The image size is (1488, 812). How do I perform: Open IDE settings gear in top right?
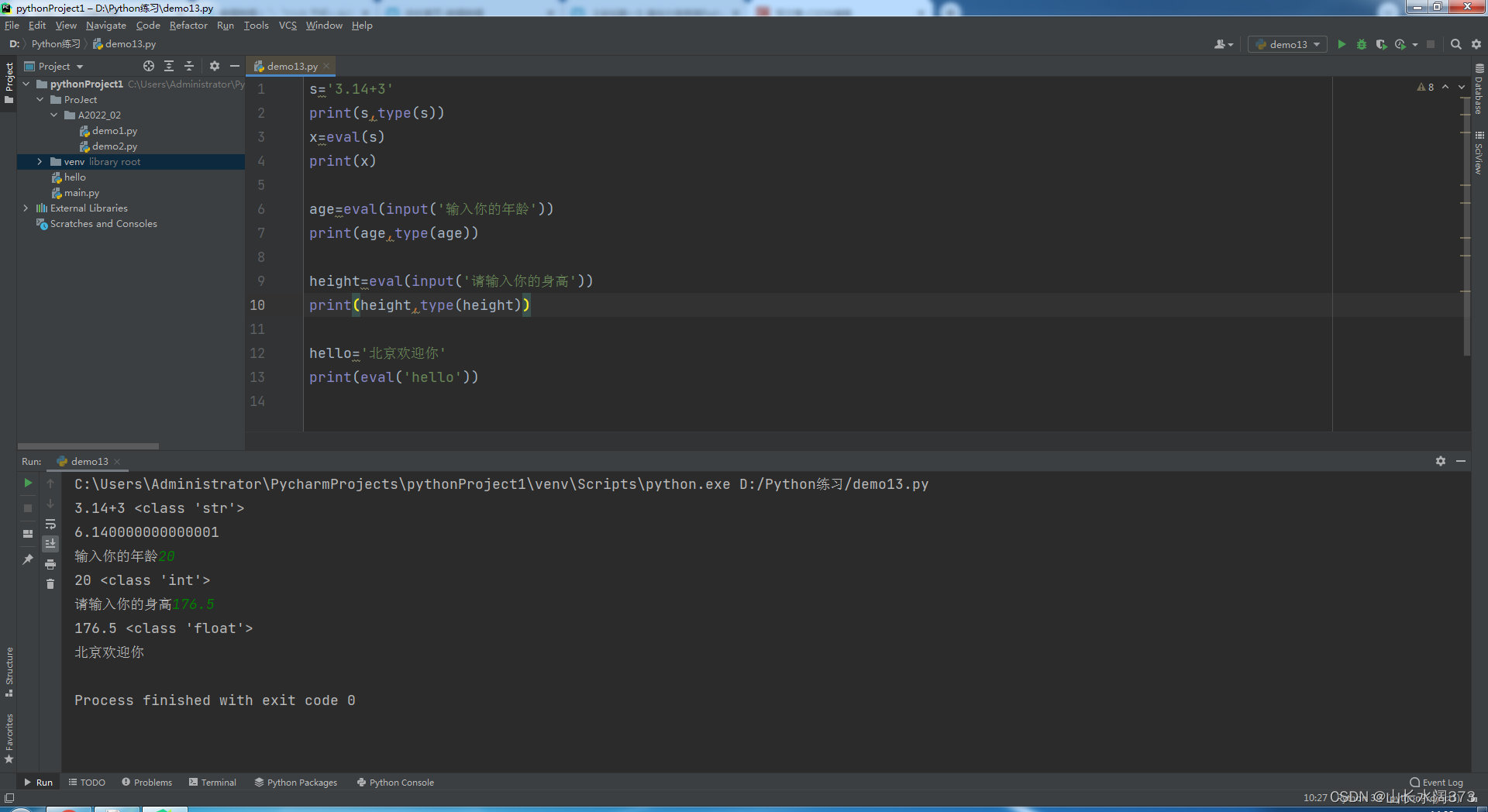(x=1476, y=44)
